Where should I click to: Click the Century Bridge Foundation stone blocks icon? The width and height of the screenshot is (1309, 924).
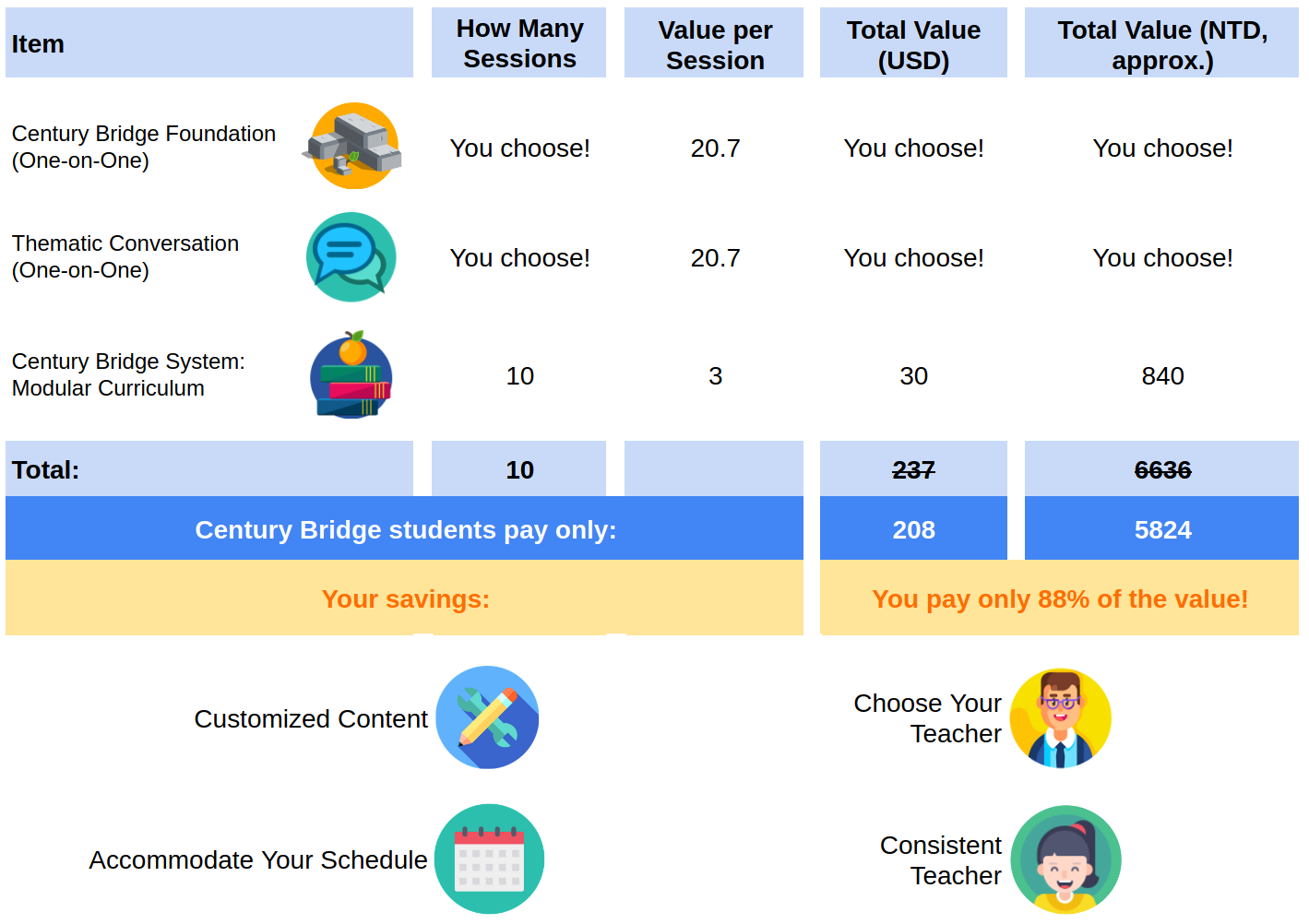point(352,146)
